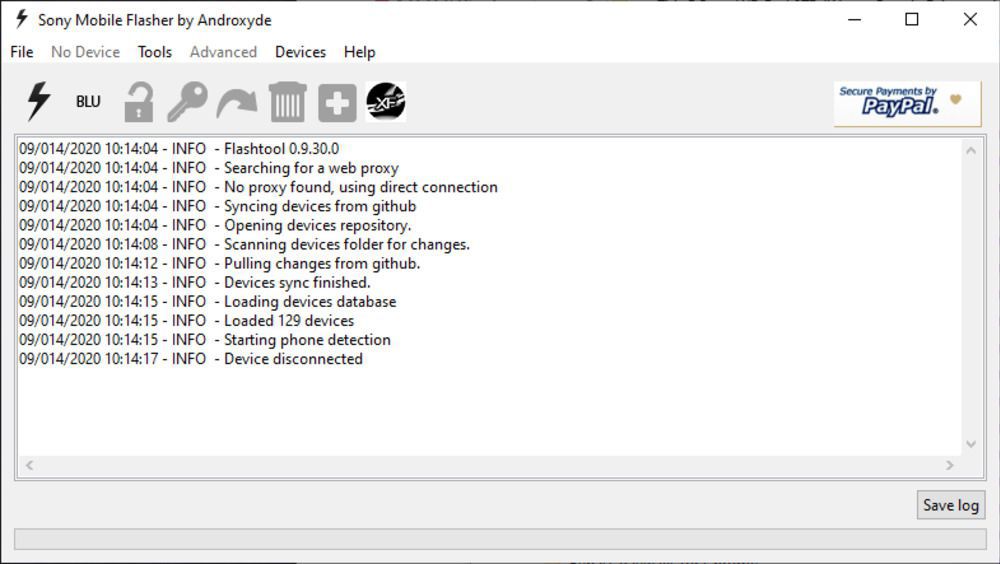
Task: Maximize the Sony Mobile Flasher window
Action: click(x=912, y=19)
